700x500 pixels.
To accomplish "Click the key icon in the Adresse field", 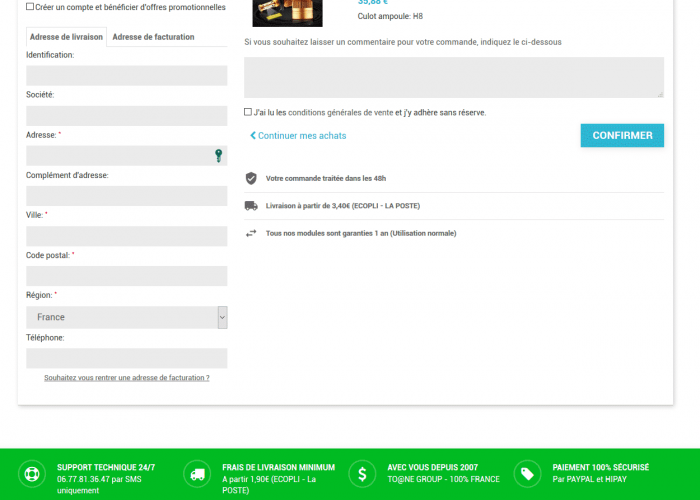I will [x=218, y=156].
